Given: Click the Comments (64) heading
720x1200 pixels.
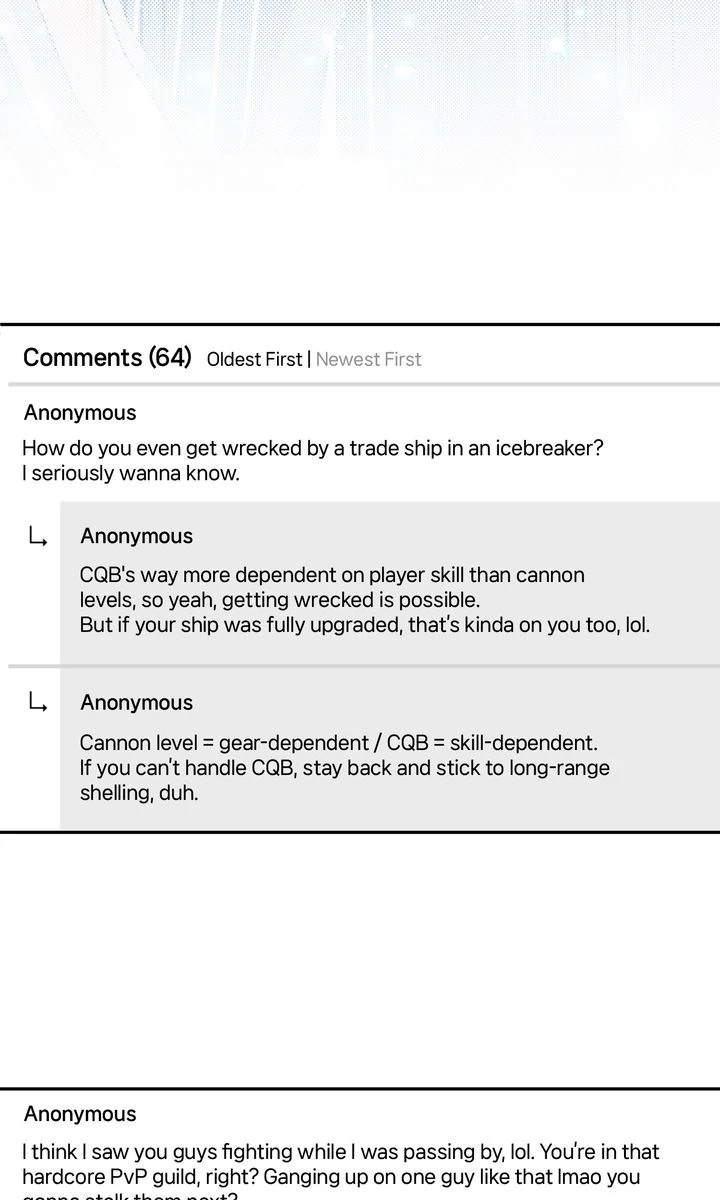Looking at the screenshot, I should (107, 358).
